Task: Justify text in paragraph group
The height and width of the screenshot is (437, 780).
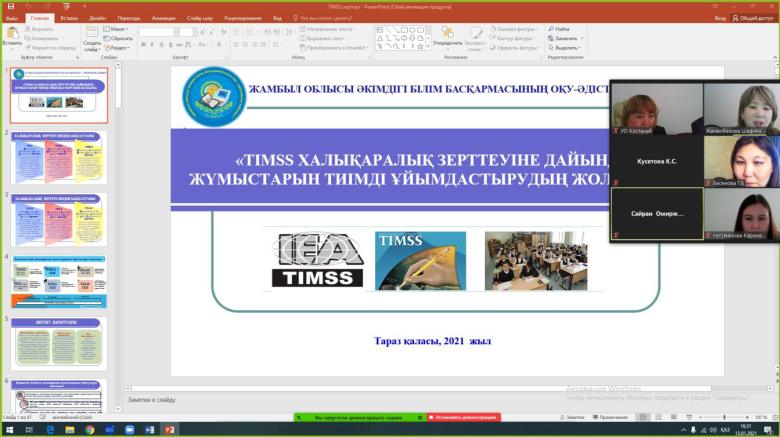Action: point(264,45)
